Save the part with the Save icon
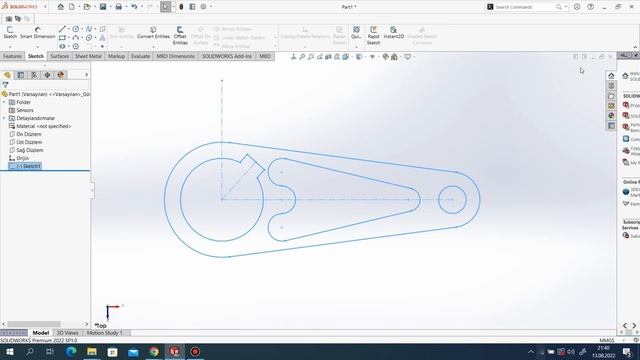The height and width of the screenshot is (360, 640). point(103,7)
